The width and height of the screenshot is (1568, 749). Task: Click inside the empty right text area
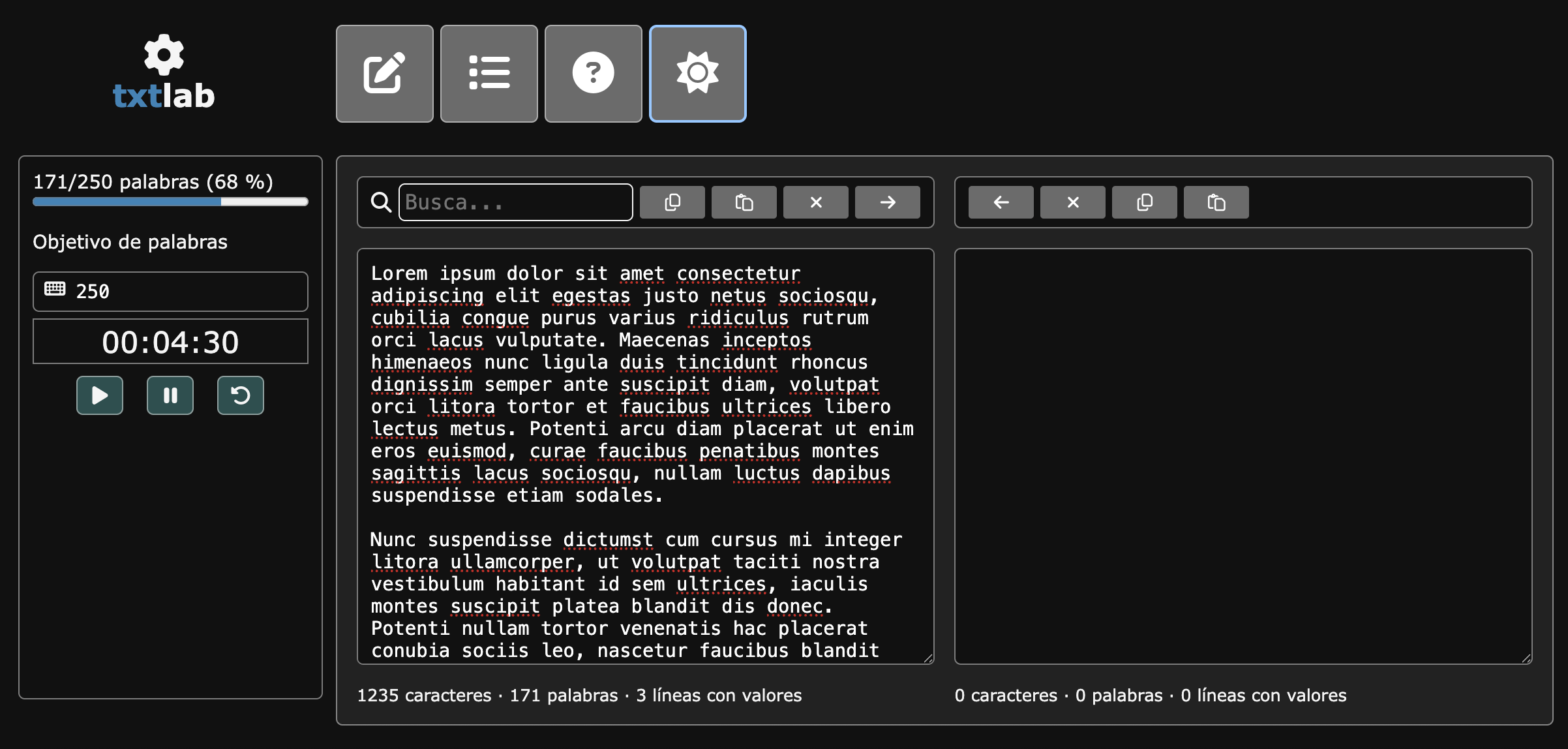point(1243,455)
